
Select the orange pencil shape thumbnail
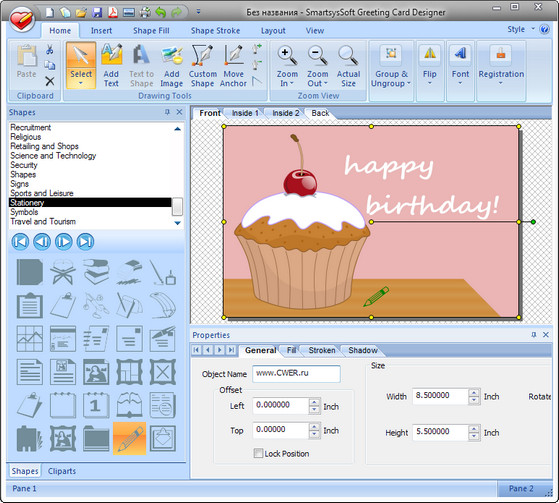(x=129, y=438)
